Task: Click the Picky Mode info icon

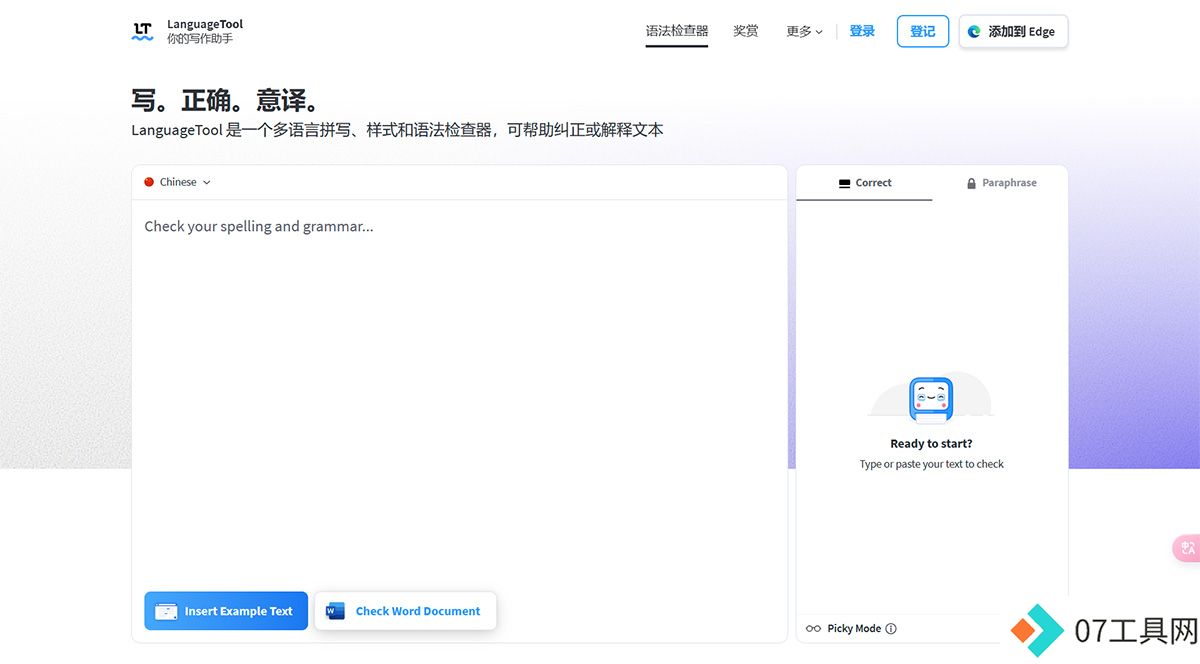Action: [891, 629]
